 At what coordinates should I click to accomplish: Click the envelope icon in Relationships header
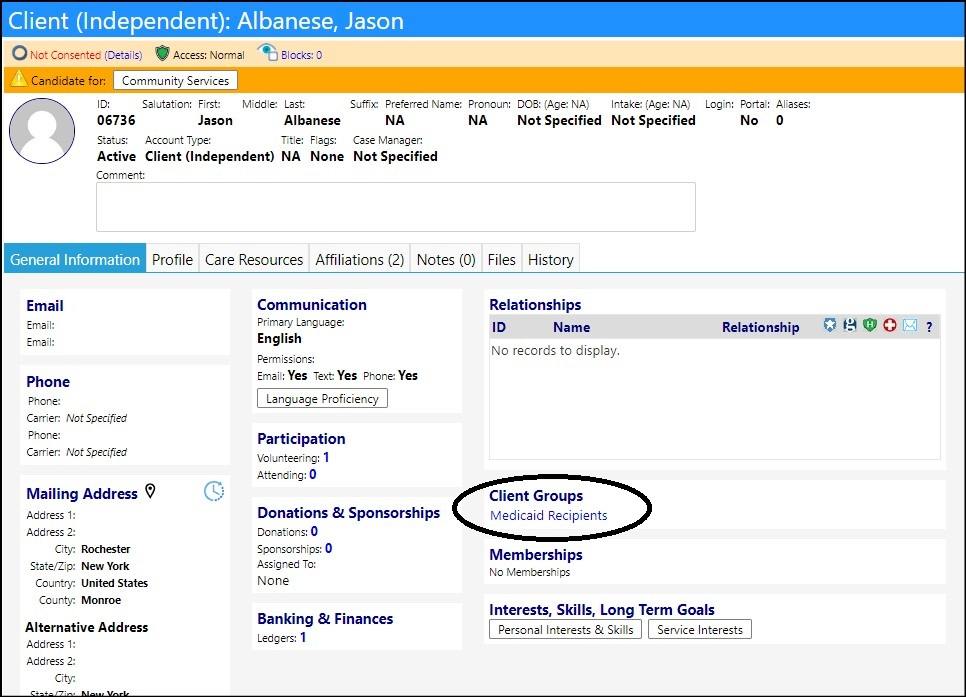pos(910,325)
